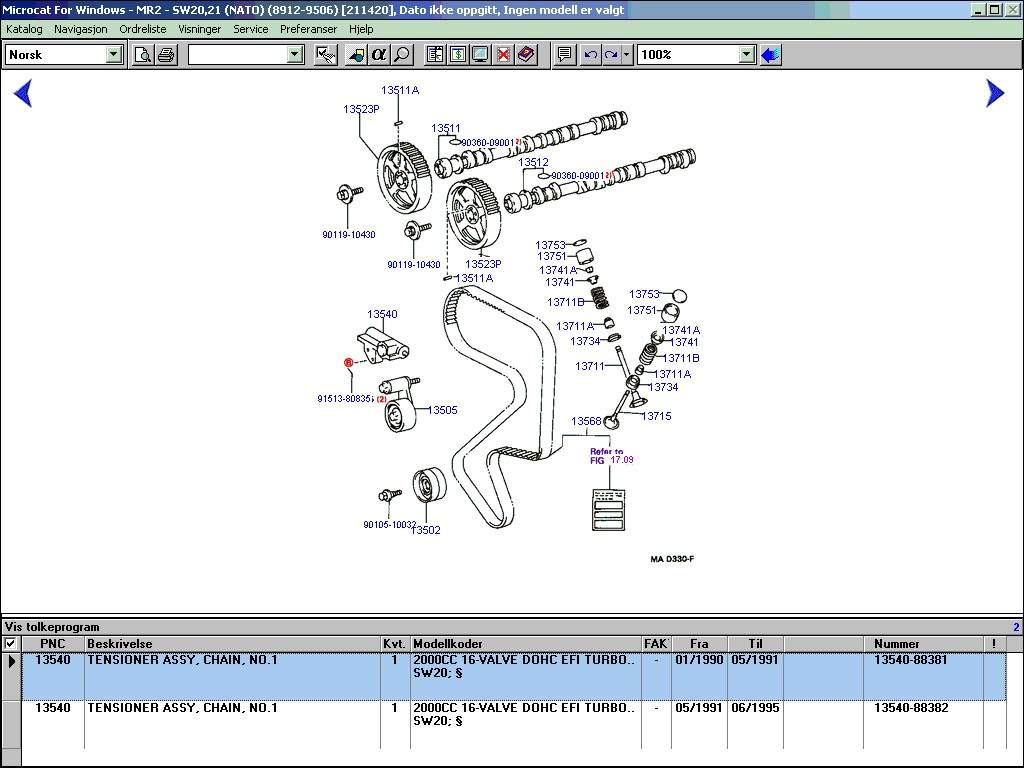
Task: Open the Norsk language dropdown
Action: [113, 55]
